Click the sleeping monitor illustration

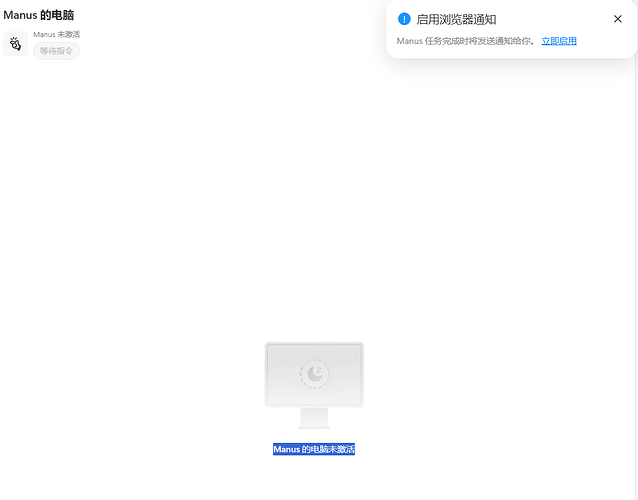coord(314,385)
